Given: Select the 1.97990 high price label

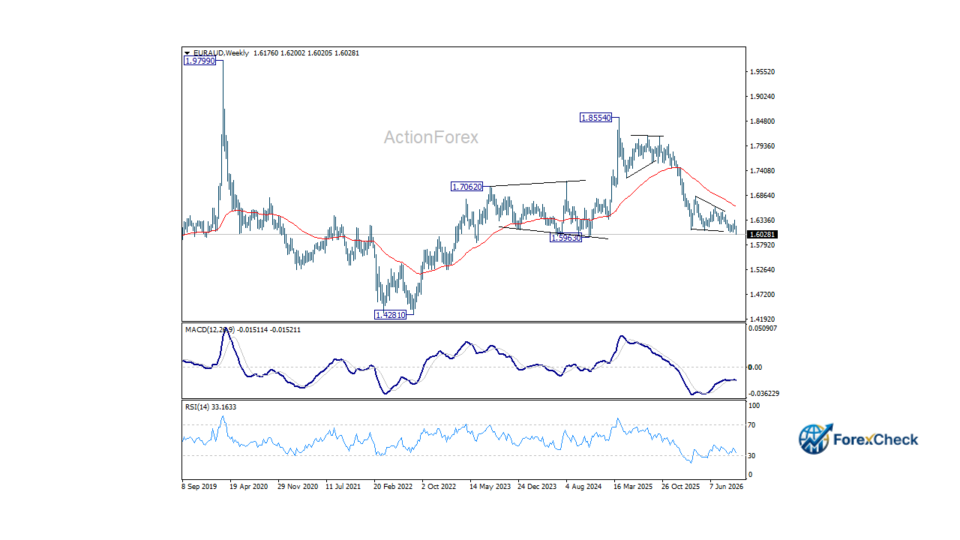Looking at the screenshot, I should click(200, 61).
